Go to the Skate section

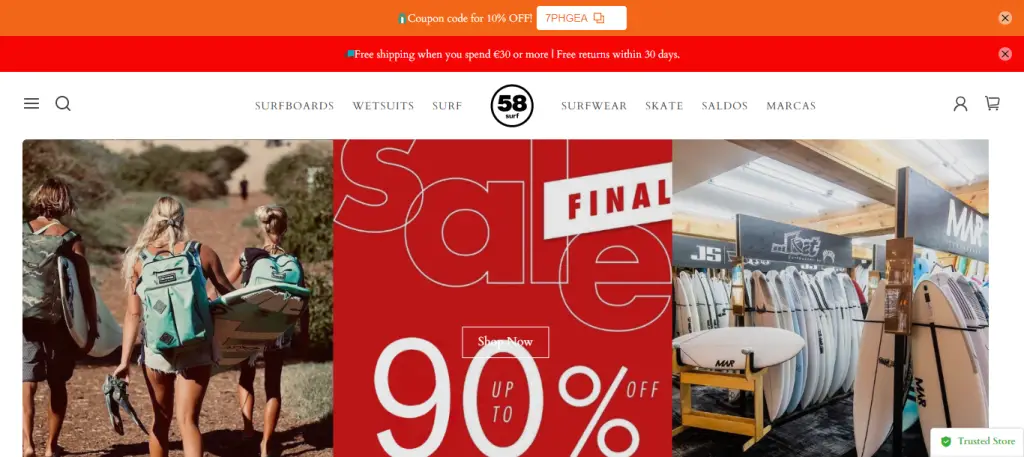point(664,106)
